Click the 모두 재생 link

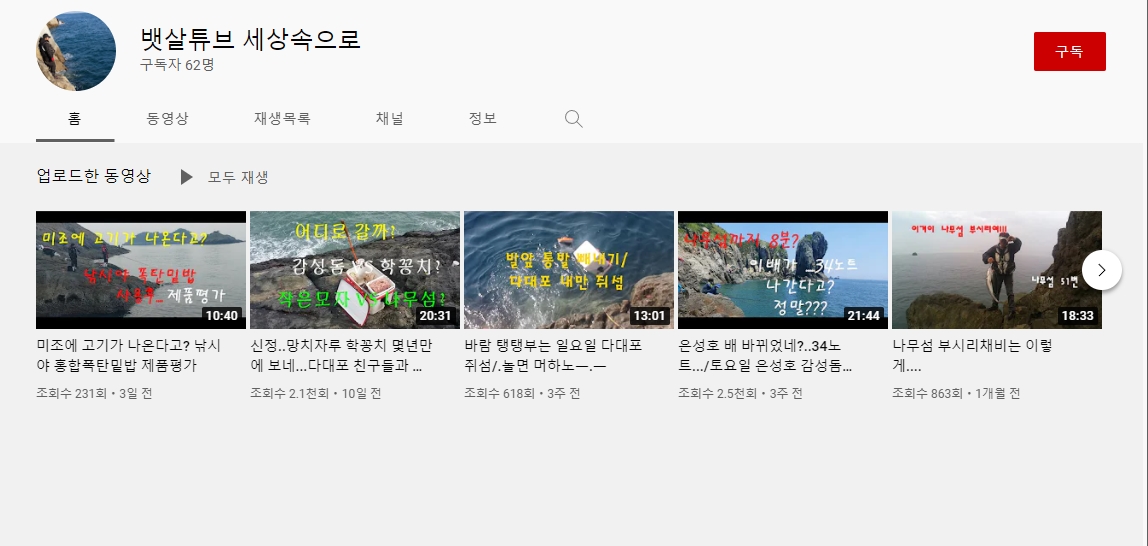238,177
